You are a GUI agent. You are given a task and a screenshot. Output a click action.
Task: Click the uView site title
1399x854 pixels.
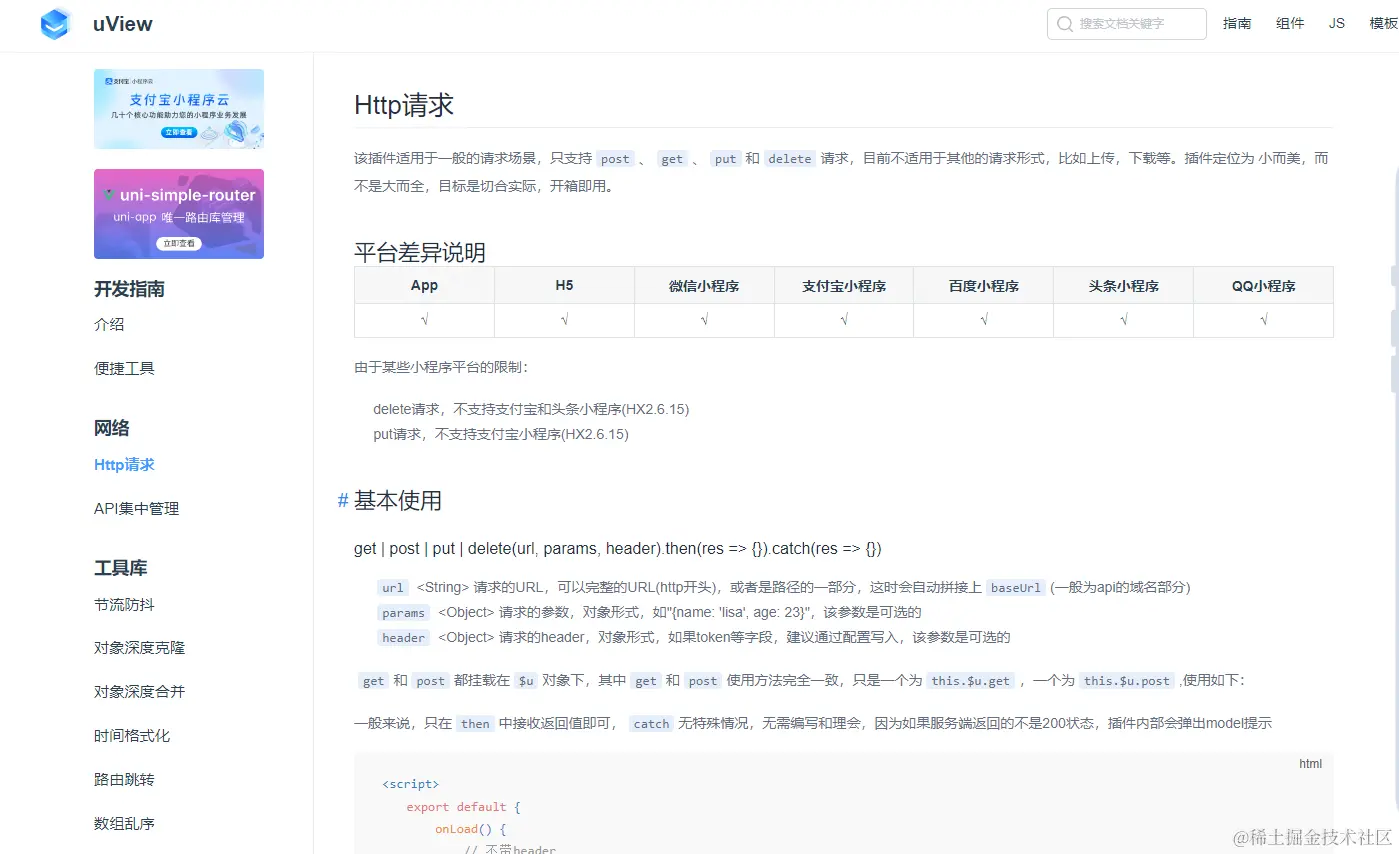[123, 25]
